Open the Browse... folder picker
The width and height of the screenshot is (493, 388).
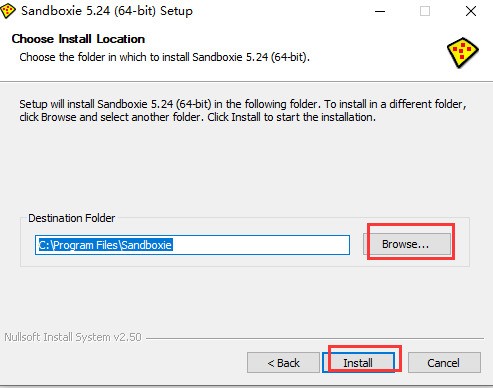pyautogui.click(x=407, y=244)
